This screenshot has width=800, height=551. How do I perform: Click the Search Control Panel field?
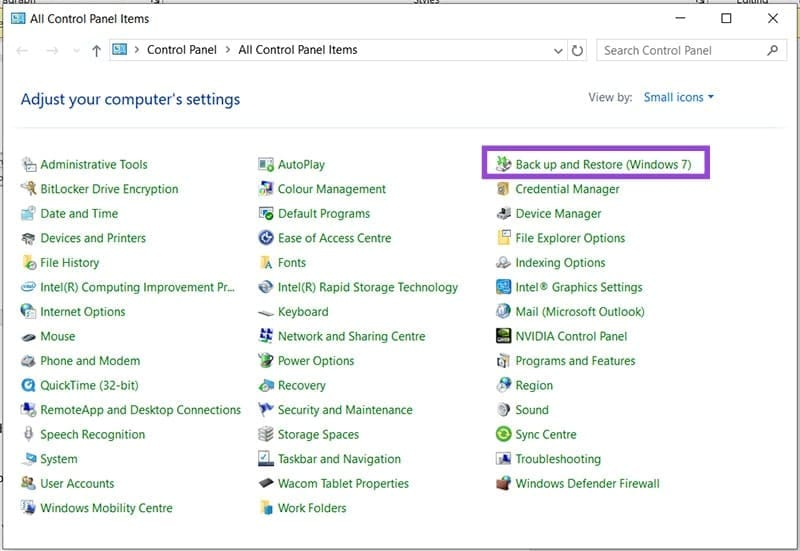[680, 50]
